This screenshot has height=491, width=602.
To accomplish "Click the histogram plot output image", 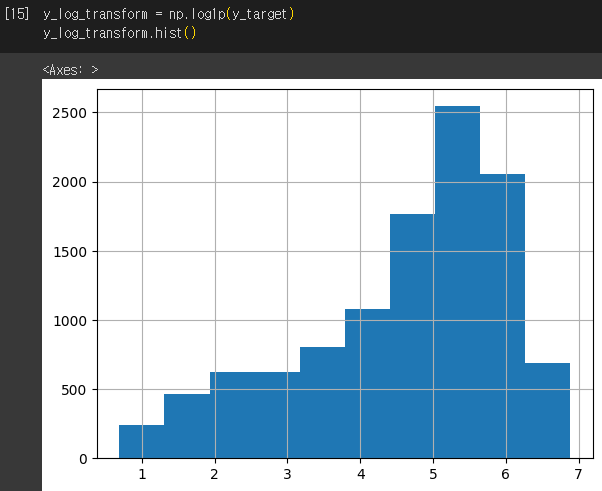I will click(x=322, y=285).
